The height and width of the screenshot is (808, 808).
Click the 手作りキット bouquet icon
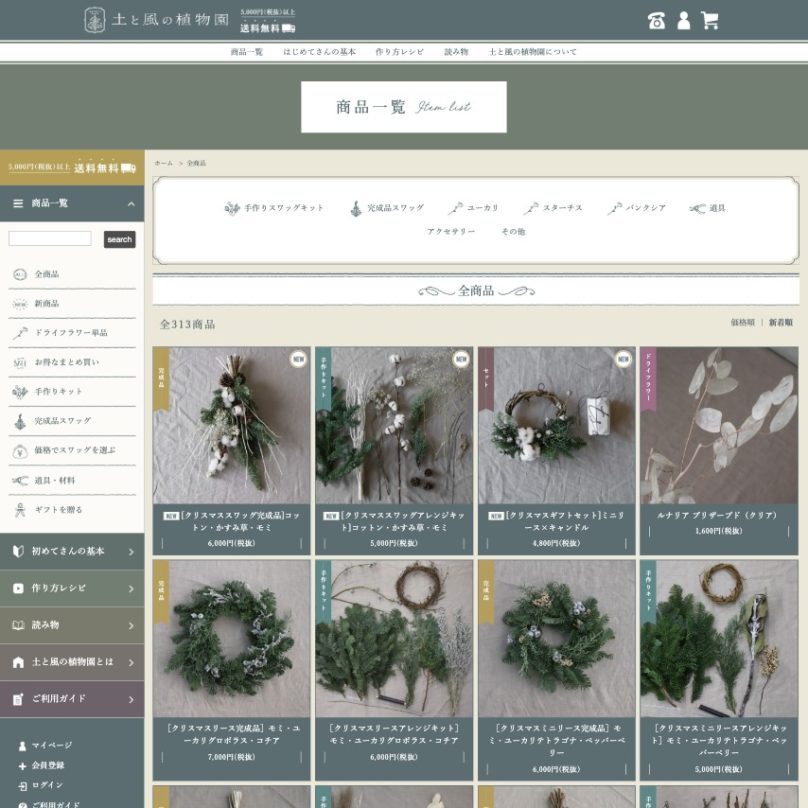point(20,392)
